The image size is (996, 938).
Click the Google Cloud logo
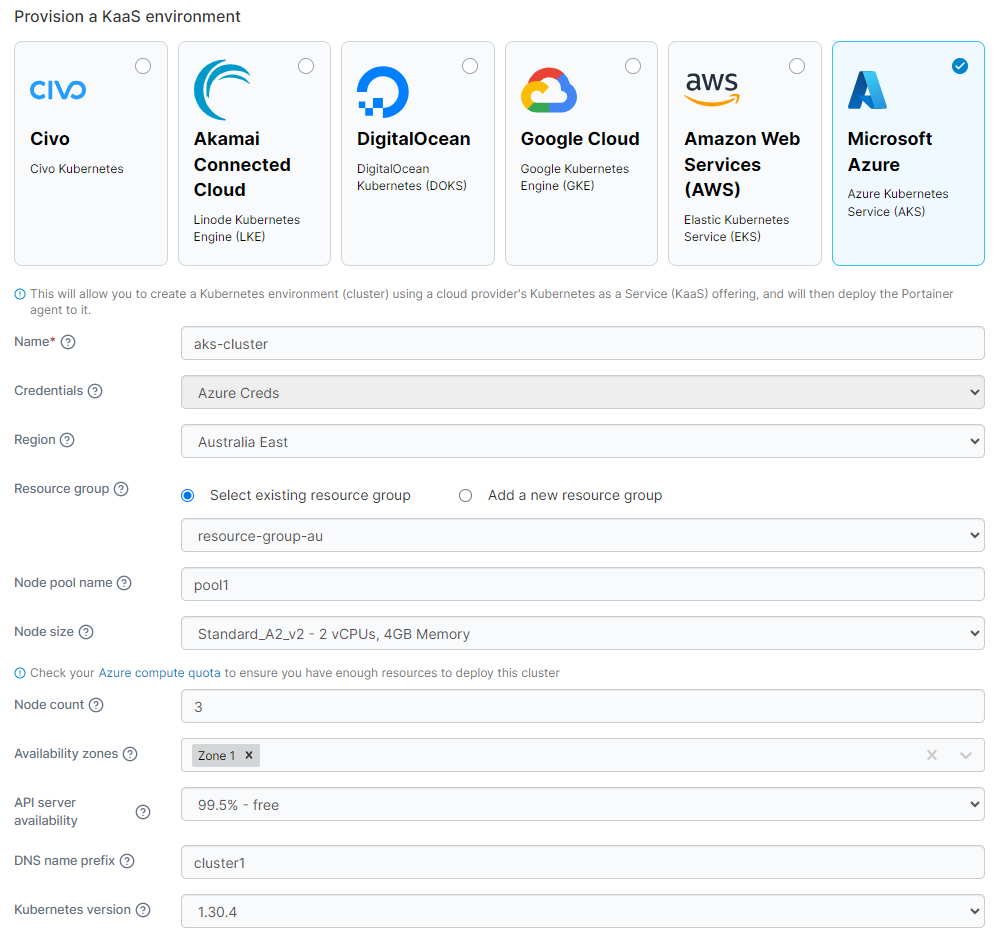pyautogui.click(x=549, y=90)
